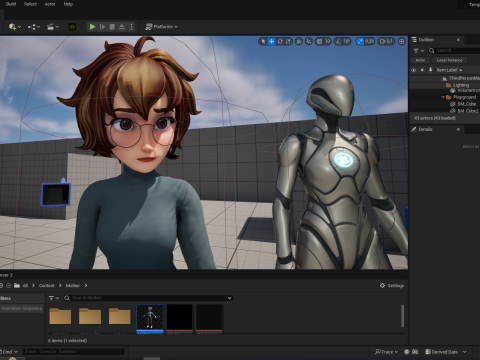Open the Help menu
The image size is (480, 360).
[68, 4]
